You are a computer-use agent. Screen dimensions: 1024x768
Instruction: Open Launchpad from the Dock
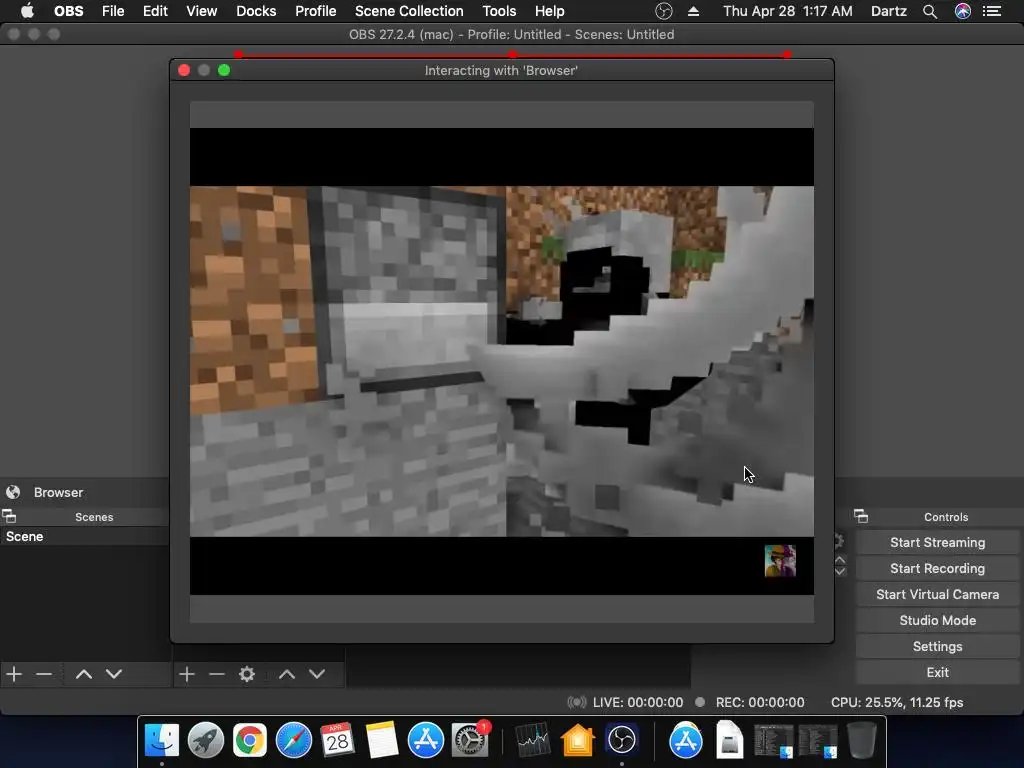(206, 740)
